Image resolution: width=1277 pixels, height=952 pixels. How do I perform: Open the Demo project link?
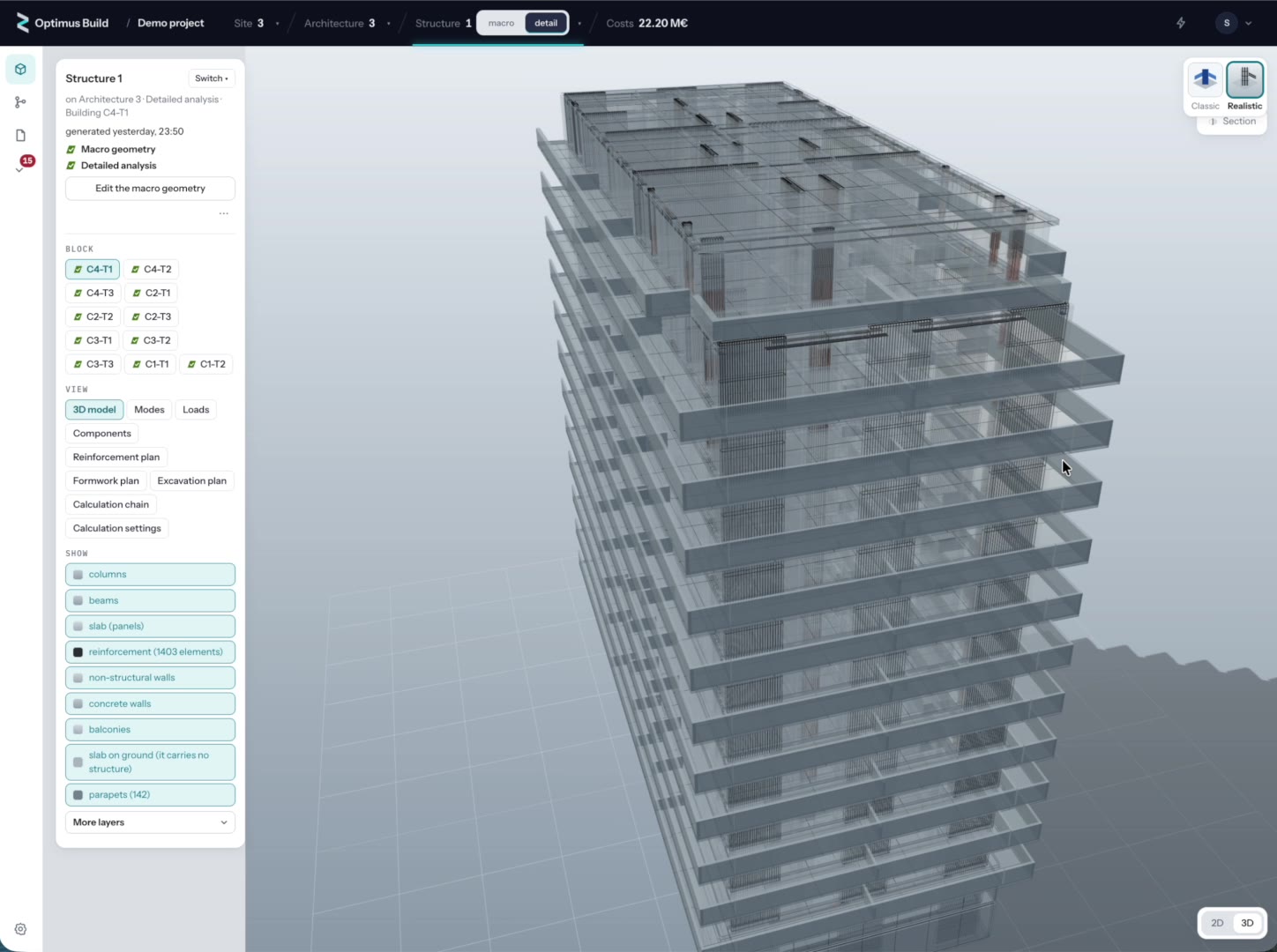point(170,23)
